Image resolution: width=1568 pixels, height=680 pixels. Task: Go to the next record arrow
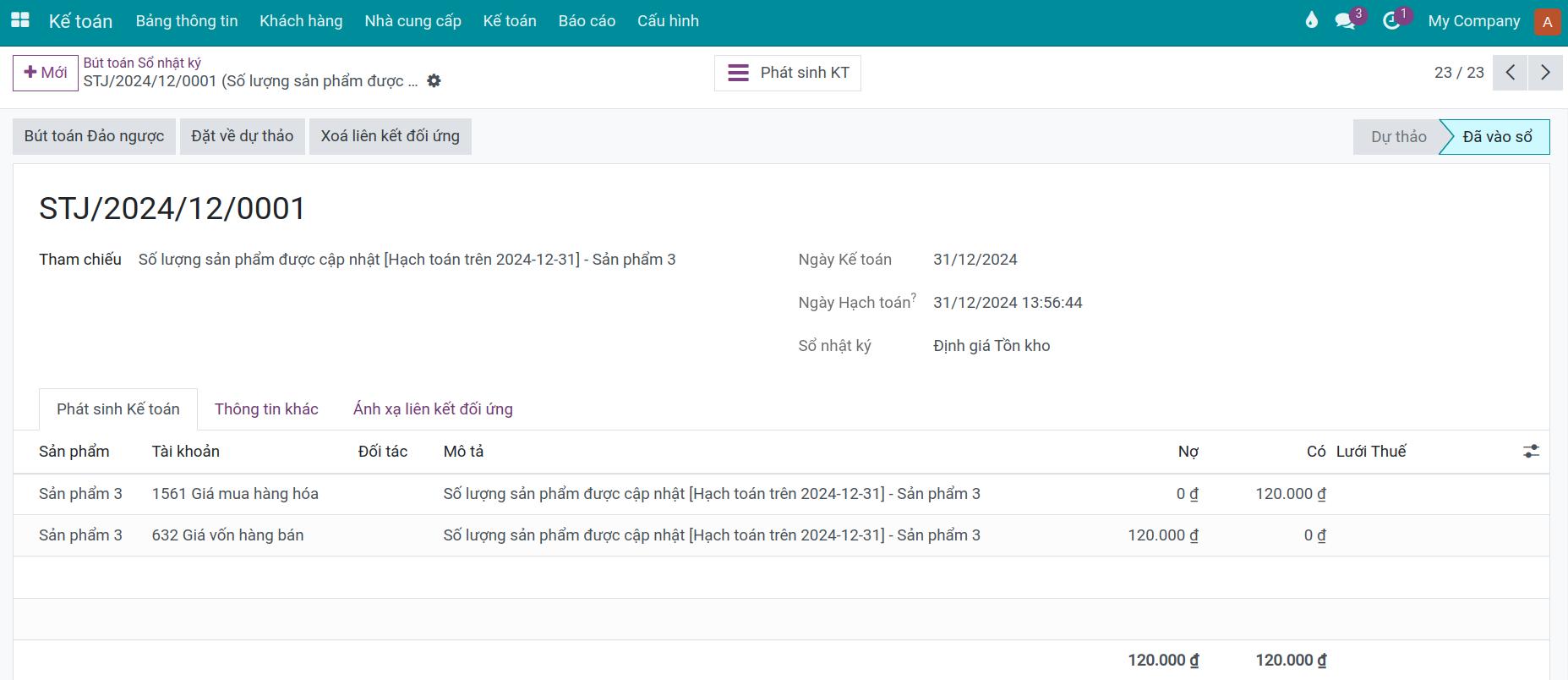point(1545,73)
